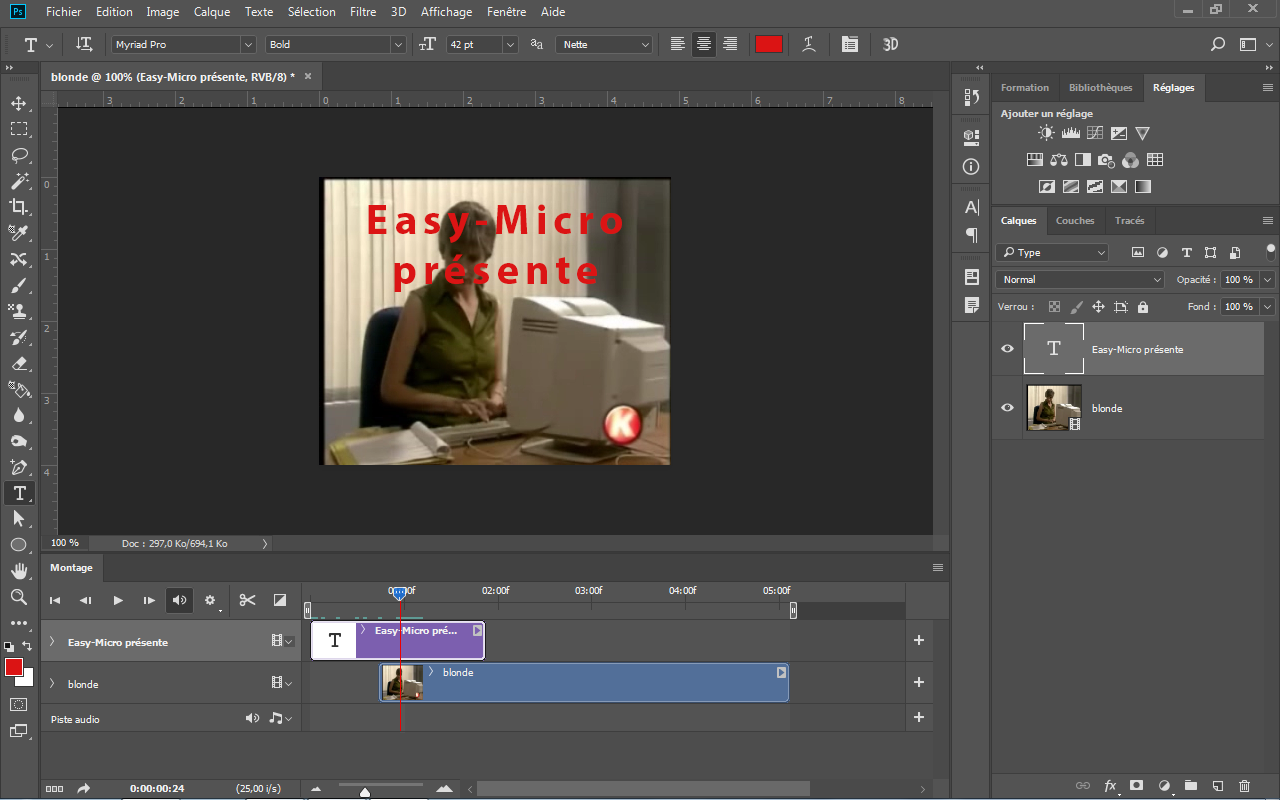Select the Lasso tool

(18, 155)
